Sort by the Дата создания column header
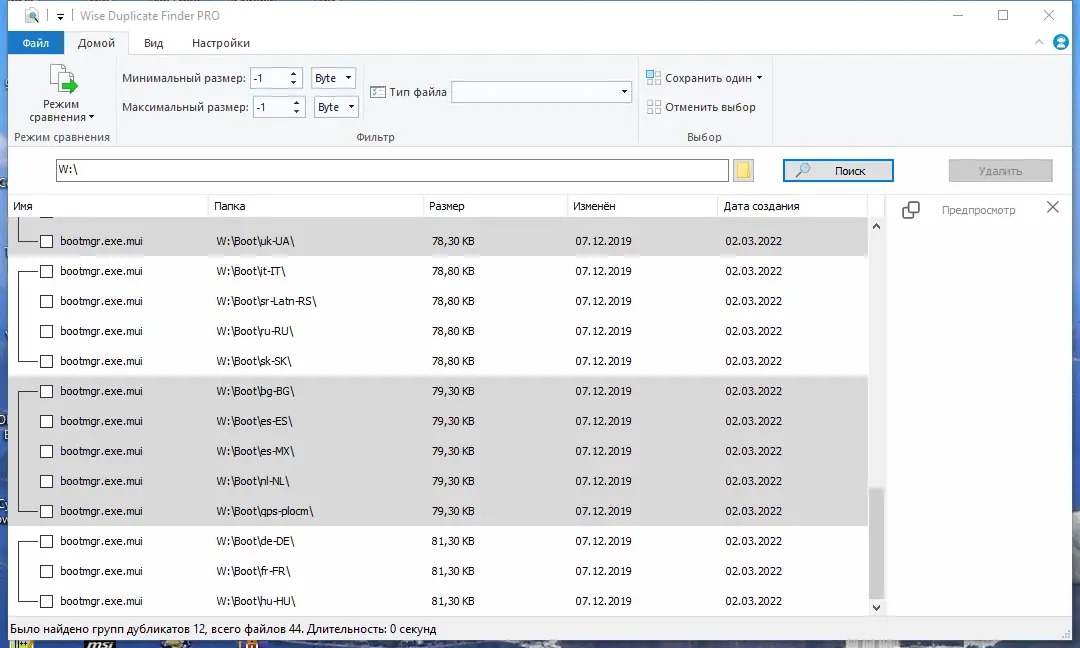The width and height of the screenshot is (1080, 648). (x=792, y=206)
